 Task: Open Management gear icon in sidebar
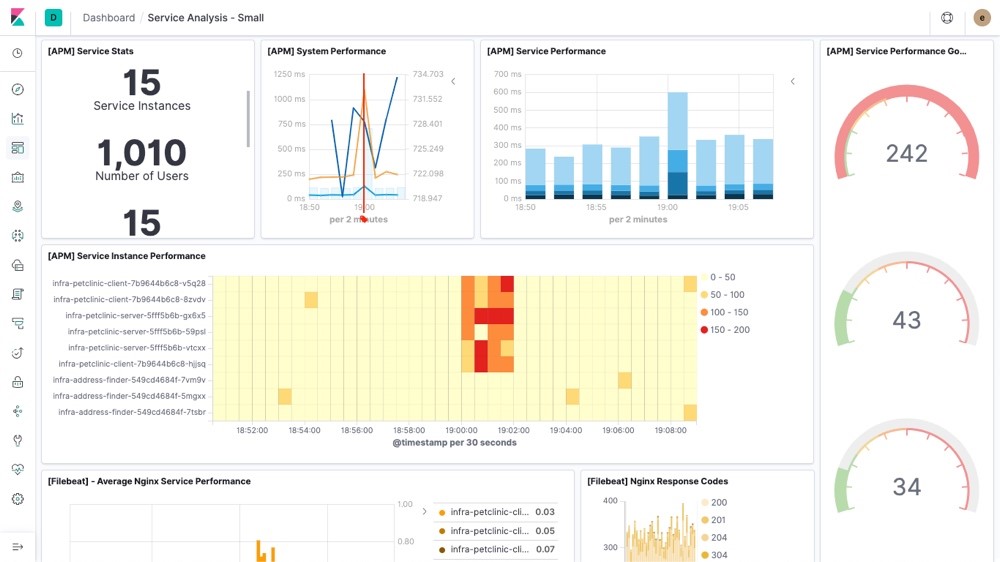(x=17, y=499)
